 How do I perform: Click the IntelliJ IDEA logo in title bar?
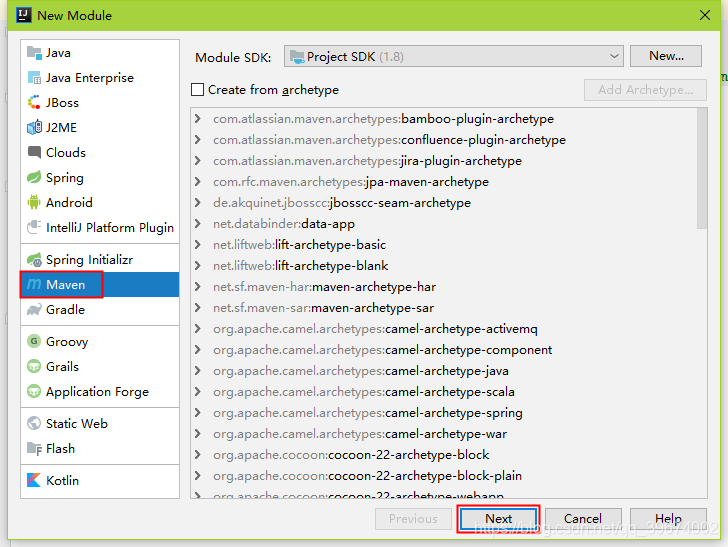pyautogui.click(x=23, y=15)
